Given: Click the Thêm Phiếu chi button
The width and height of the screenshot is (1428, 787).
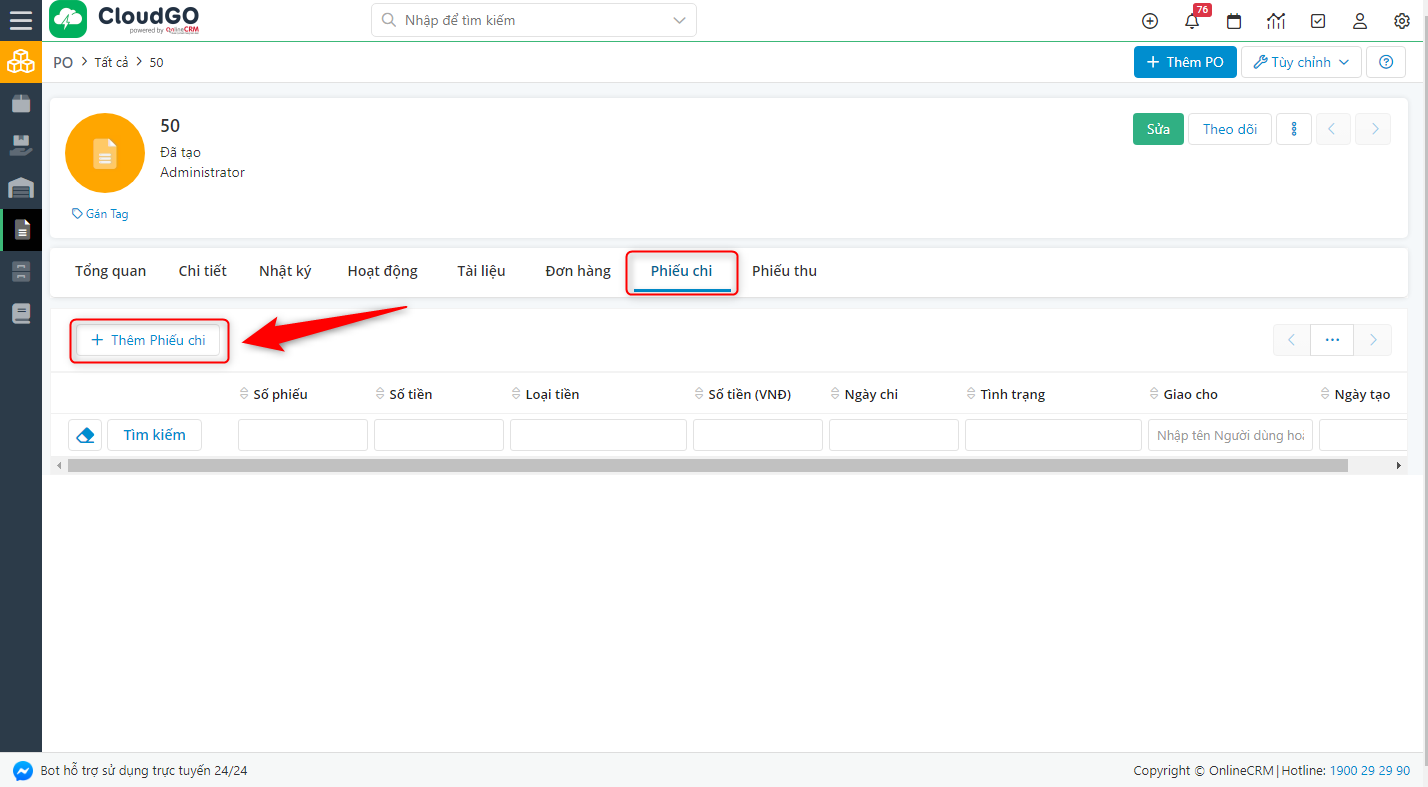Looking at the screenshot, I should [x=148, y=340].
